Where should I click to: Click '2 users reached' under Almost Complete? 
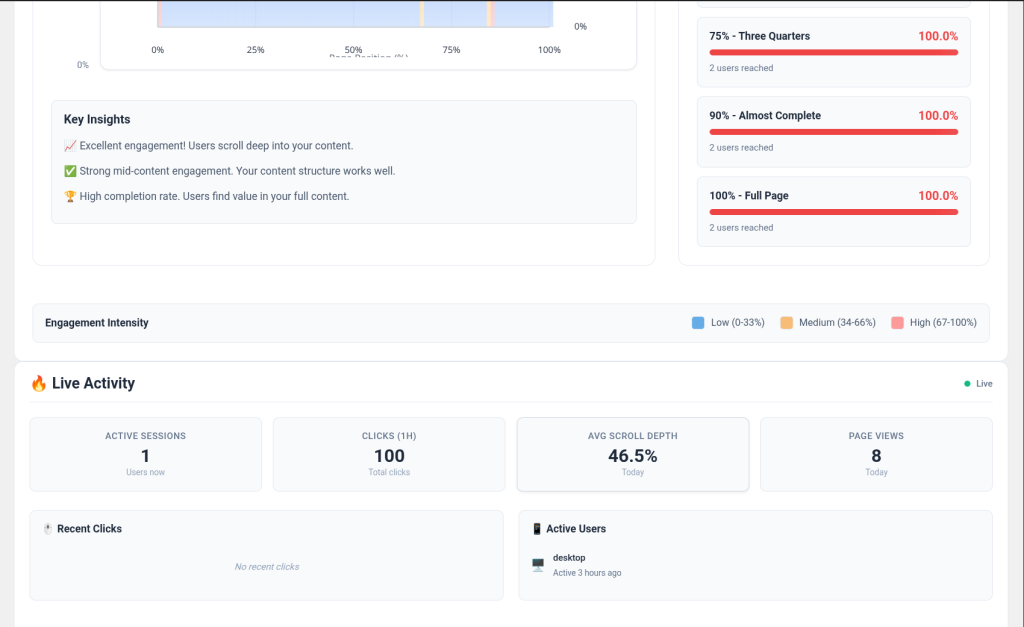pos(741,148)
